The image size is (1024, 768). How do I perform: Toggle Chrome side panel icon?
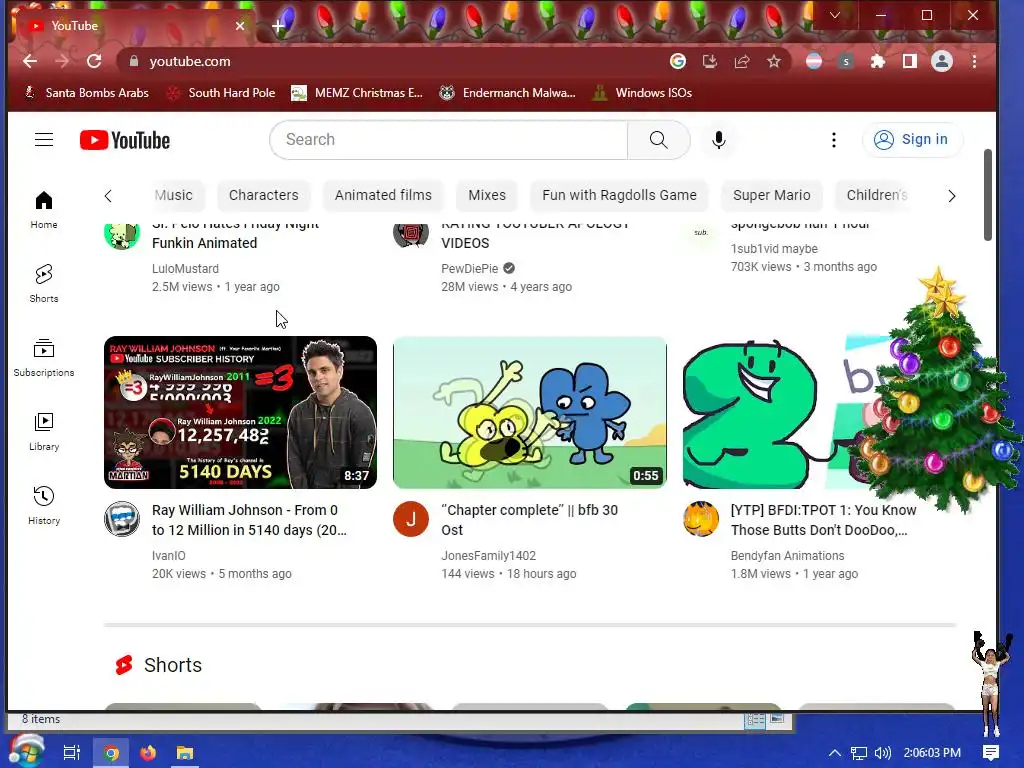click(910, 61)
